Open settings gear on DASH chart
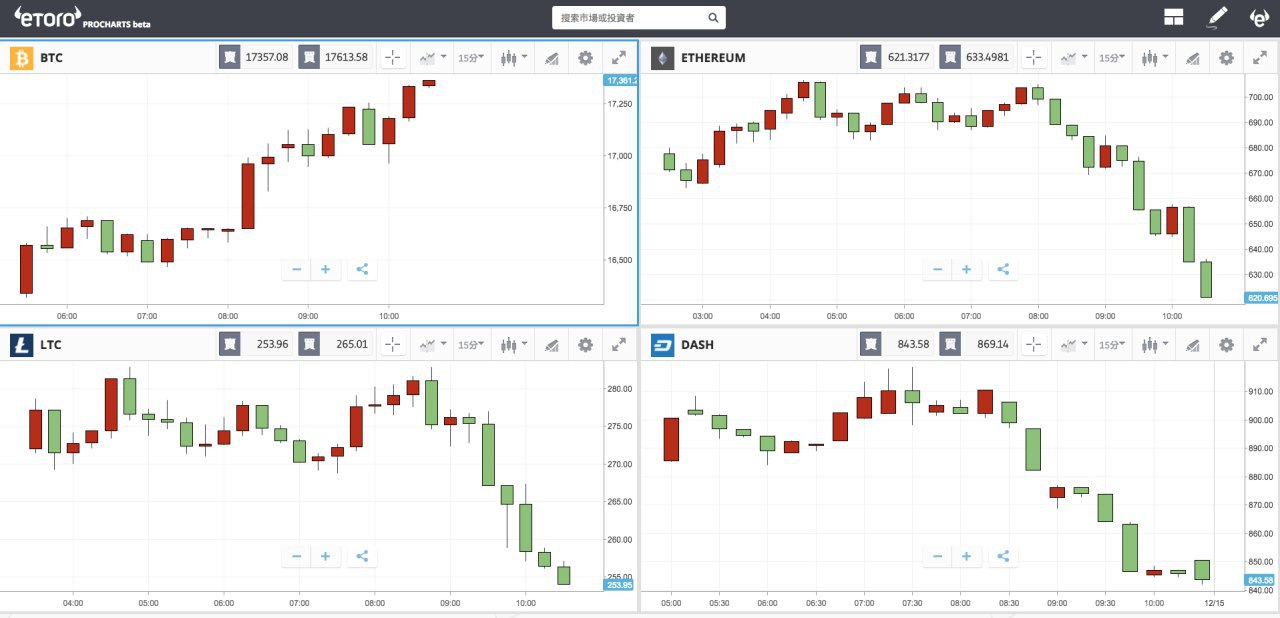The image size is (1280, 618). pos(1226,345)
